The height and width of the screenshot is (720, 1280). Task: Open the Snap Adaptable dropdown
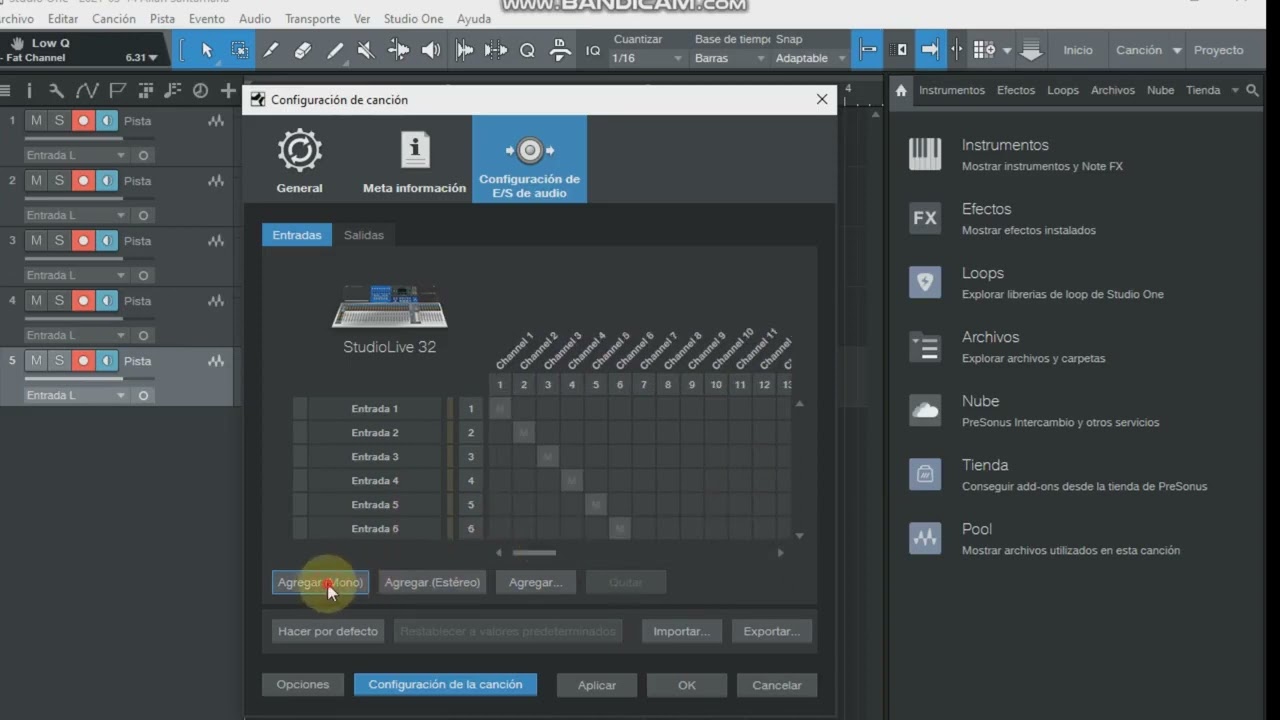point(811,58)
